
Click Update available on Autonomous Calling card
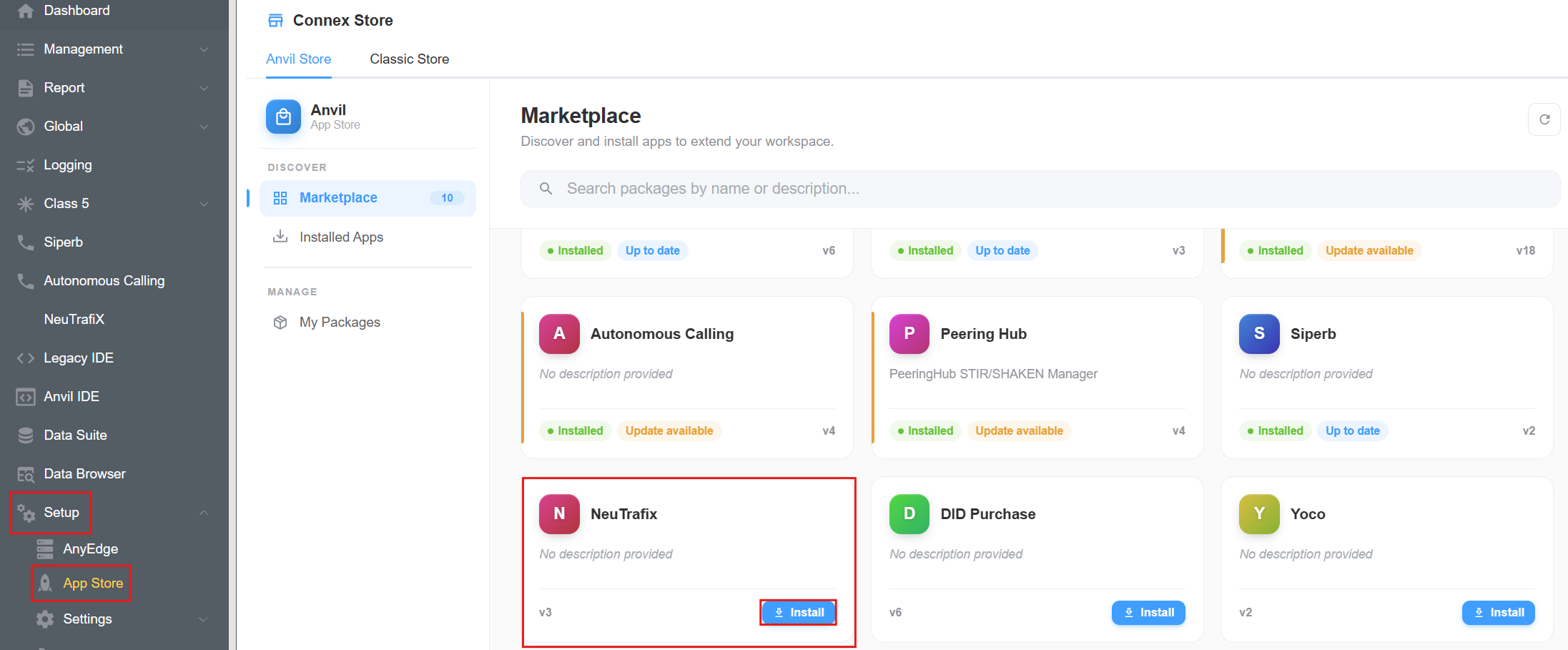click(x=669, y=430)
